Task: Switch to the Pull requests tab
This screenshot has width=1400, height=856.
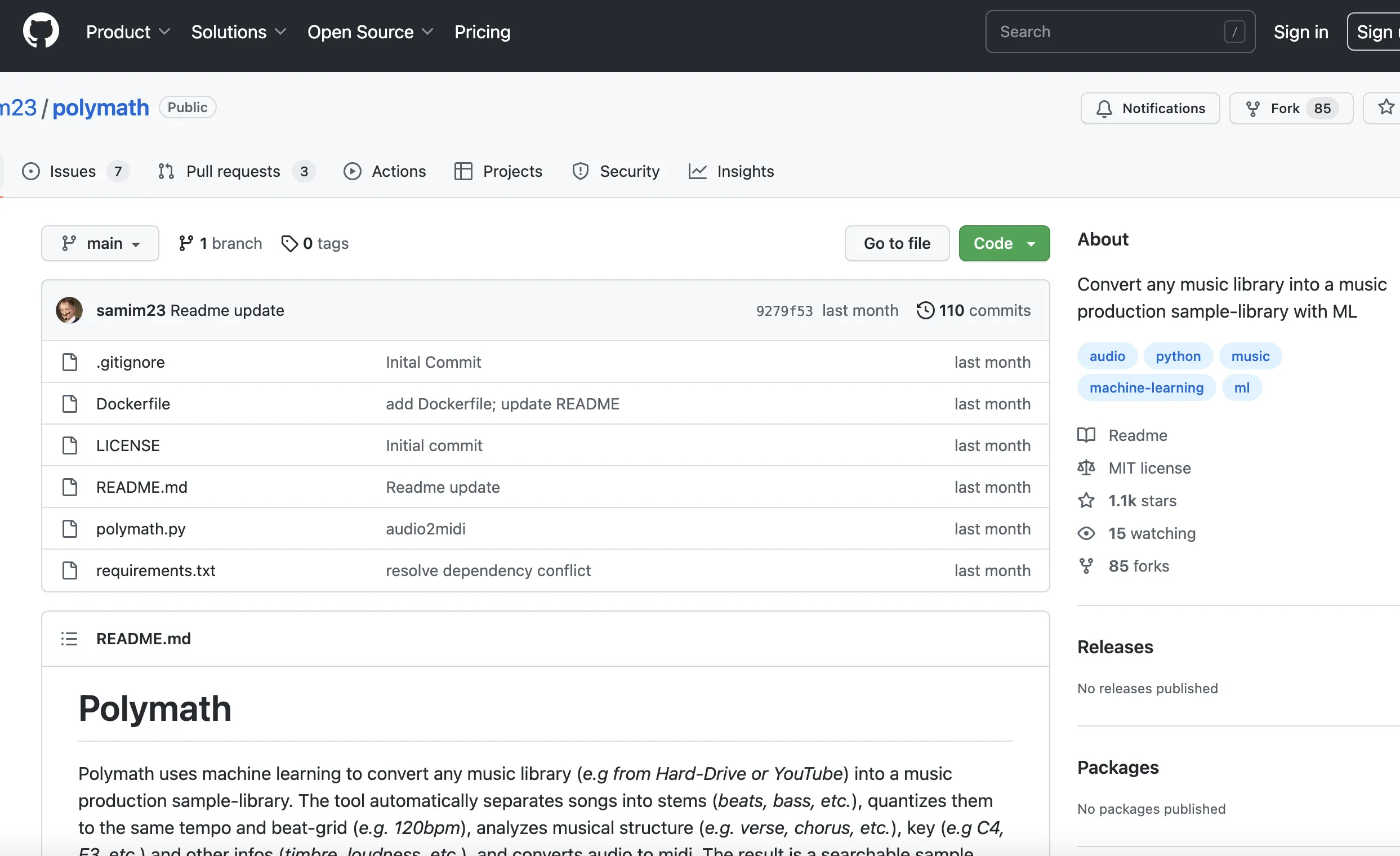Action: point(233,171)
